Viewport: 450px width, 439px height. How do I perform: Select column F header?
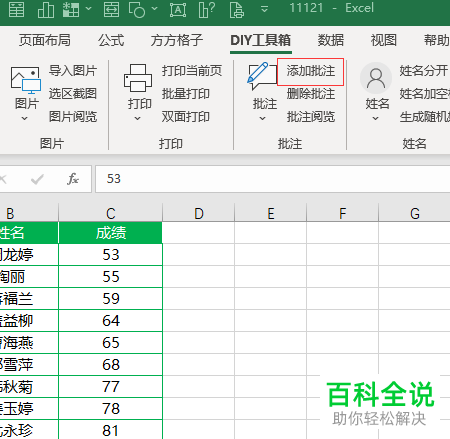click(x=343, y=213)
